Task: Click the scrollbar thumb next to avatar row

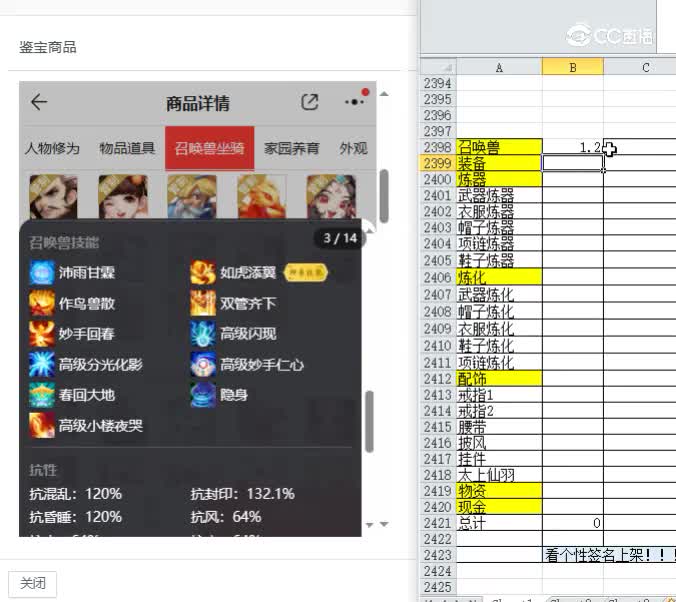Action: pyautogui.click(x=384, y=196)
